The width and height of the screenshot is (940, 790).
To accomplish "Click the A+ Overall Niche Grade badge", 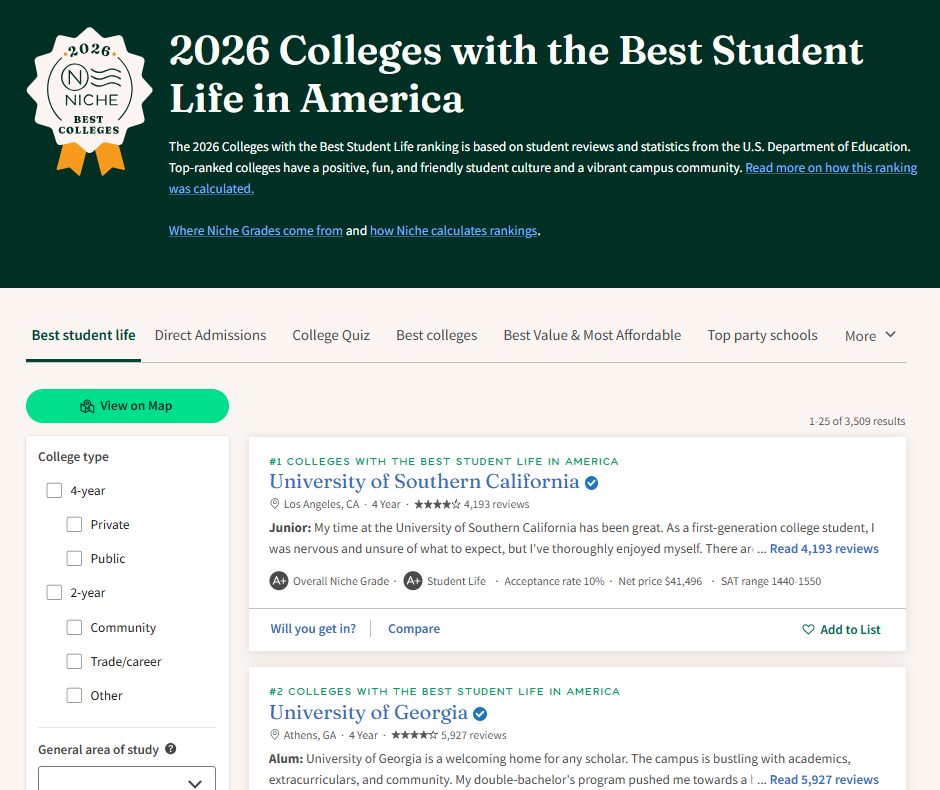I will click(279, 581).
